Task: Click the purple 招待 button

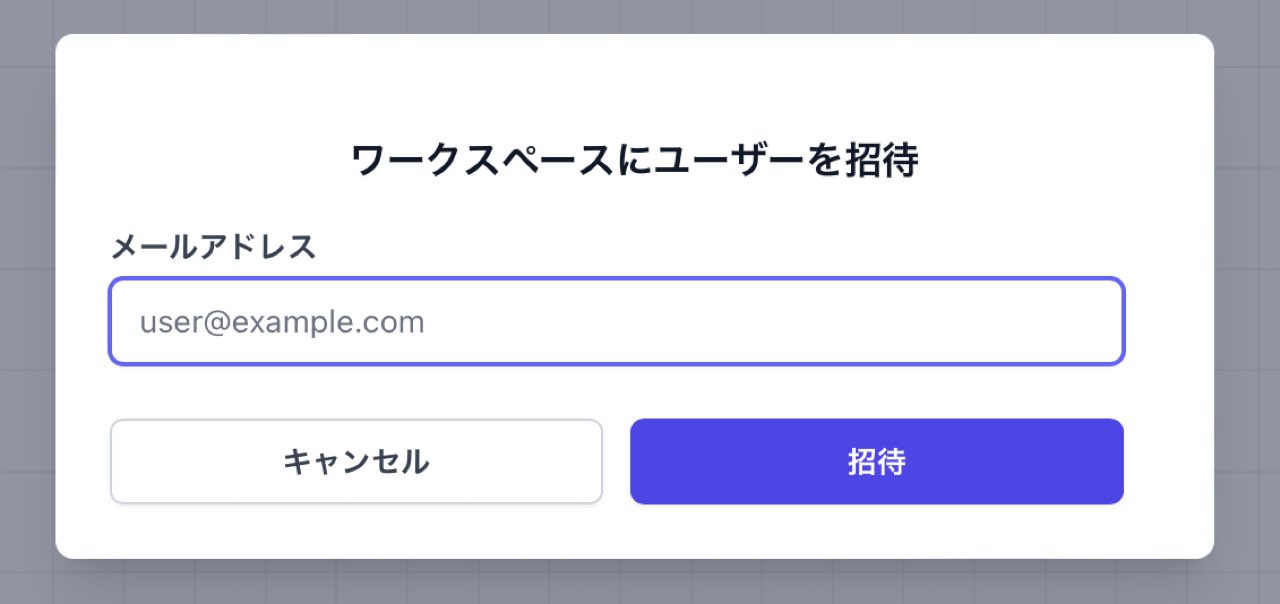Action: 876,461
